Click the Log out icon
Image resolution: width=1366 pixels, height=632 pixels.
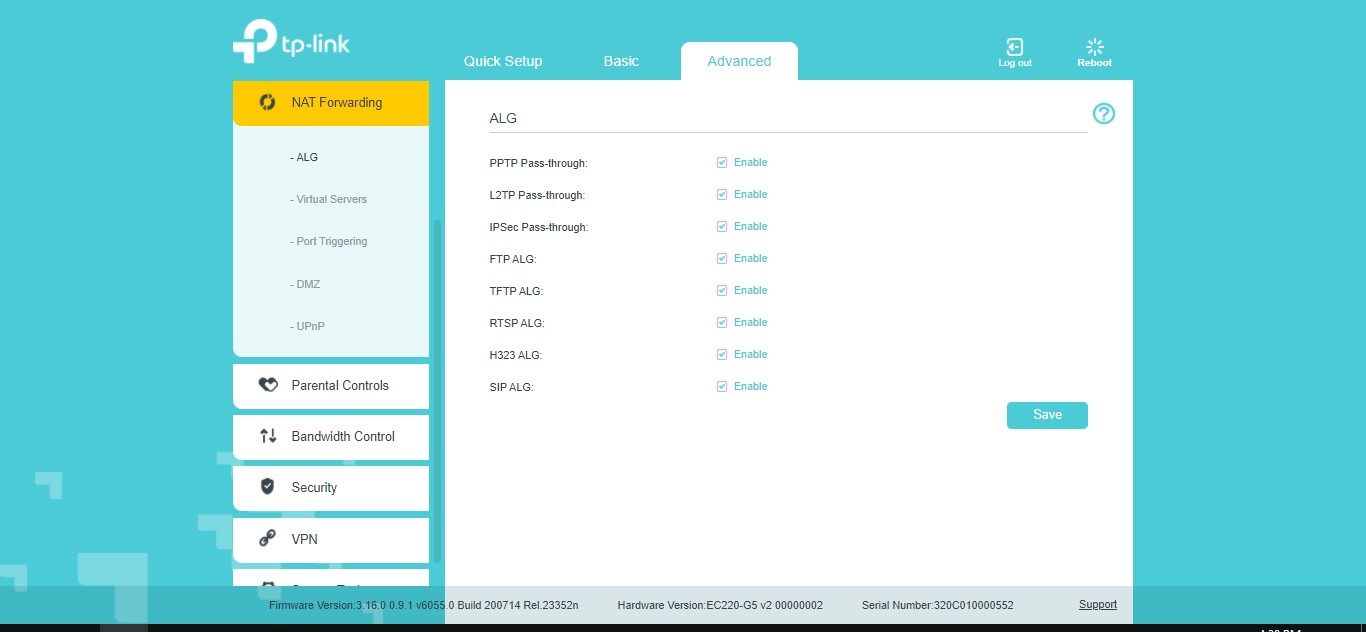click(1014, 47)
